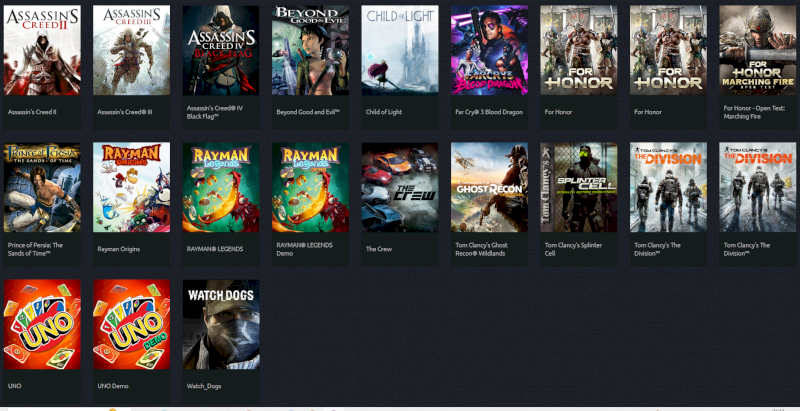Select the Assassin's Creed III cover image

coord(131,50)
